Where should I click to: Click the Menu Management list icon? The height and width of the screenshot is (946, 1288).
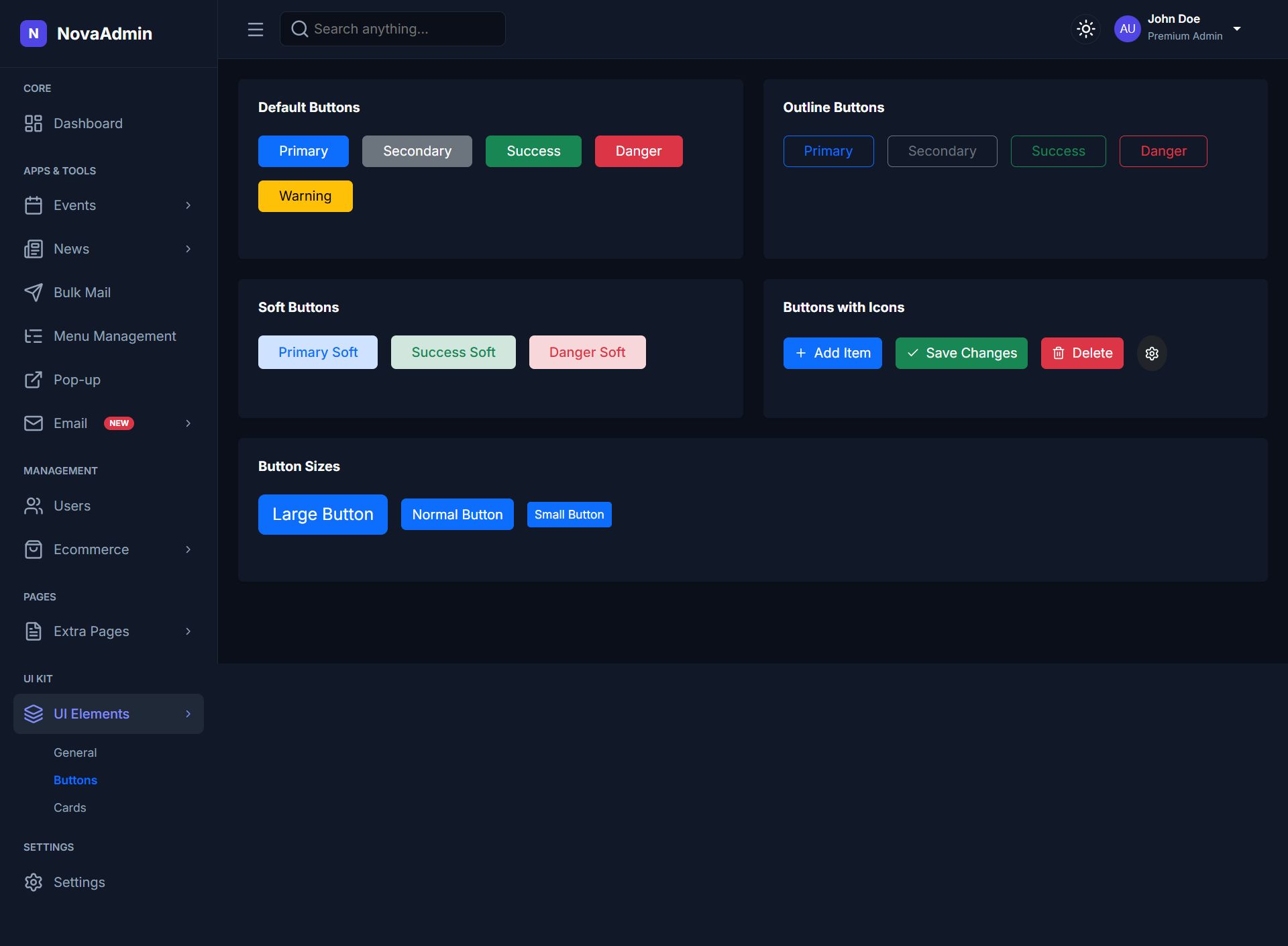(33, 336)
